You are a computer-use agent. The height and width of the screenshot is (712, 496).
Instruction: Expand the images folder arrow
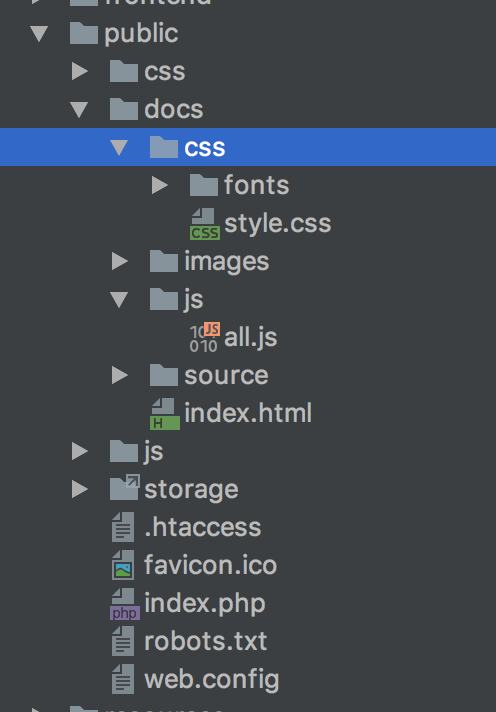pyautogui.click(x=119, y=262)
